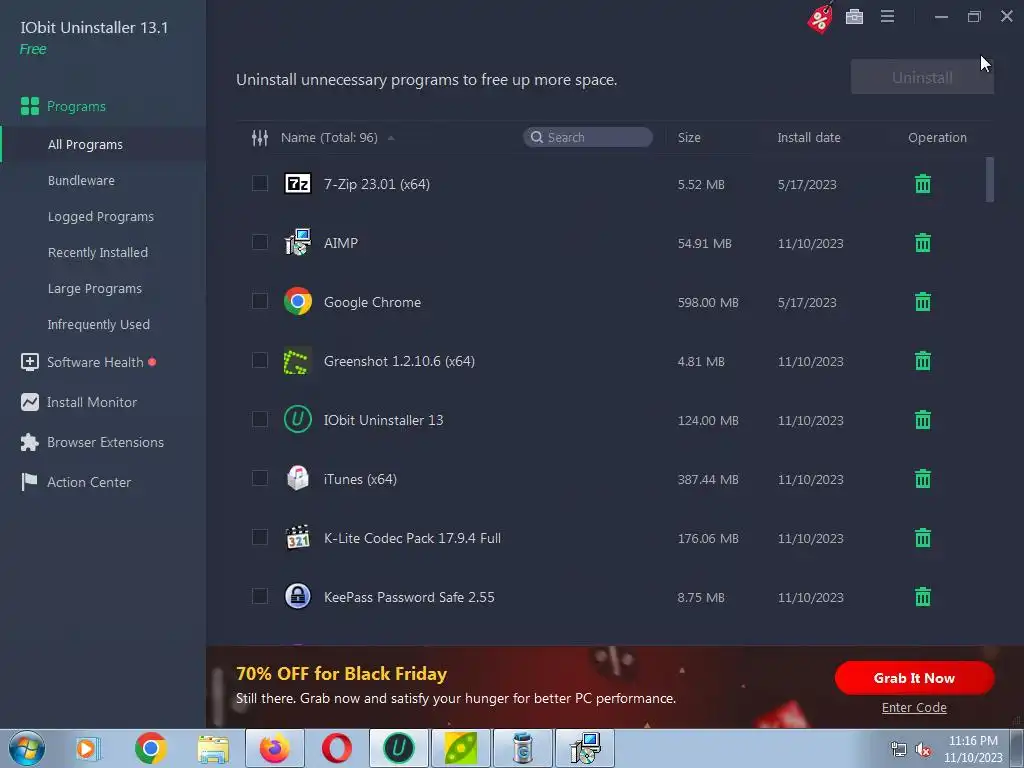The image size is (1024, 768).
Task: Click the trash icon for Greenshot 1.2.10.6
Action: pos(922,361)
